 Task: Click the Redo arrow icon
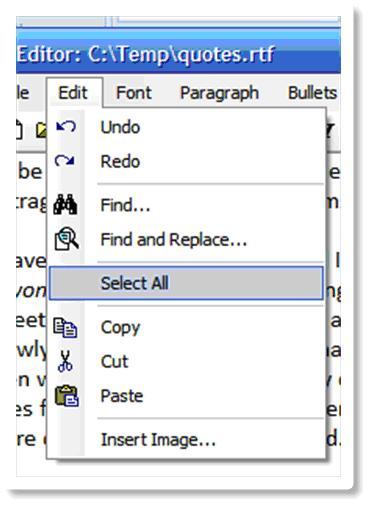coord(65,161)
